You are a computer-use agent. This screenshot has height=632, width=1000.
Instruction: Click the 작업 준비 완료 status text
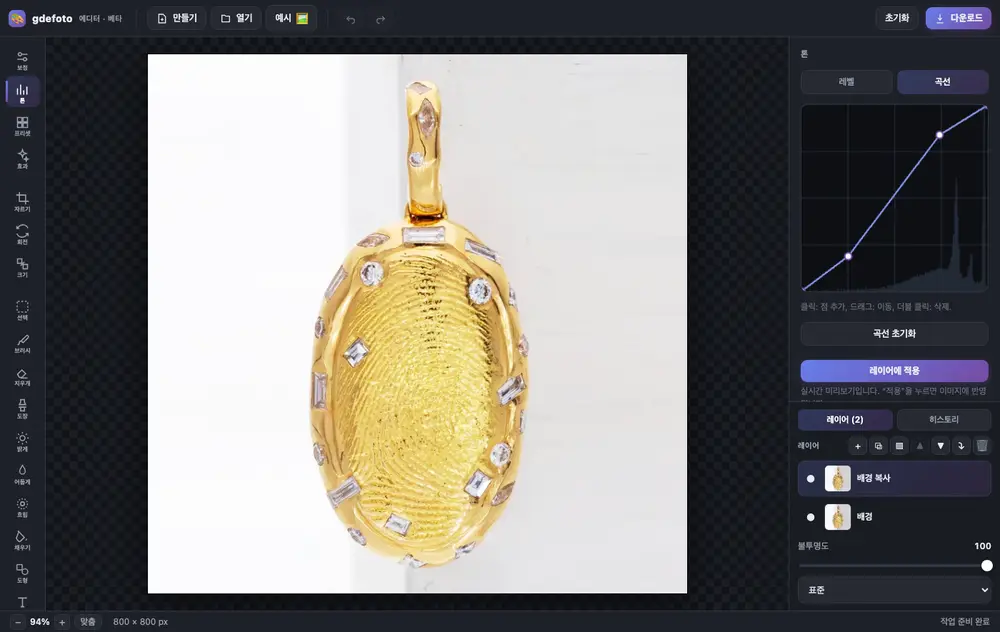(x=965, y=622)
